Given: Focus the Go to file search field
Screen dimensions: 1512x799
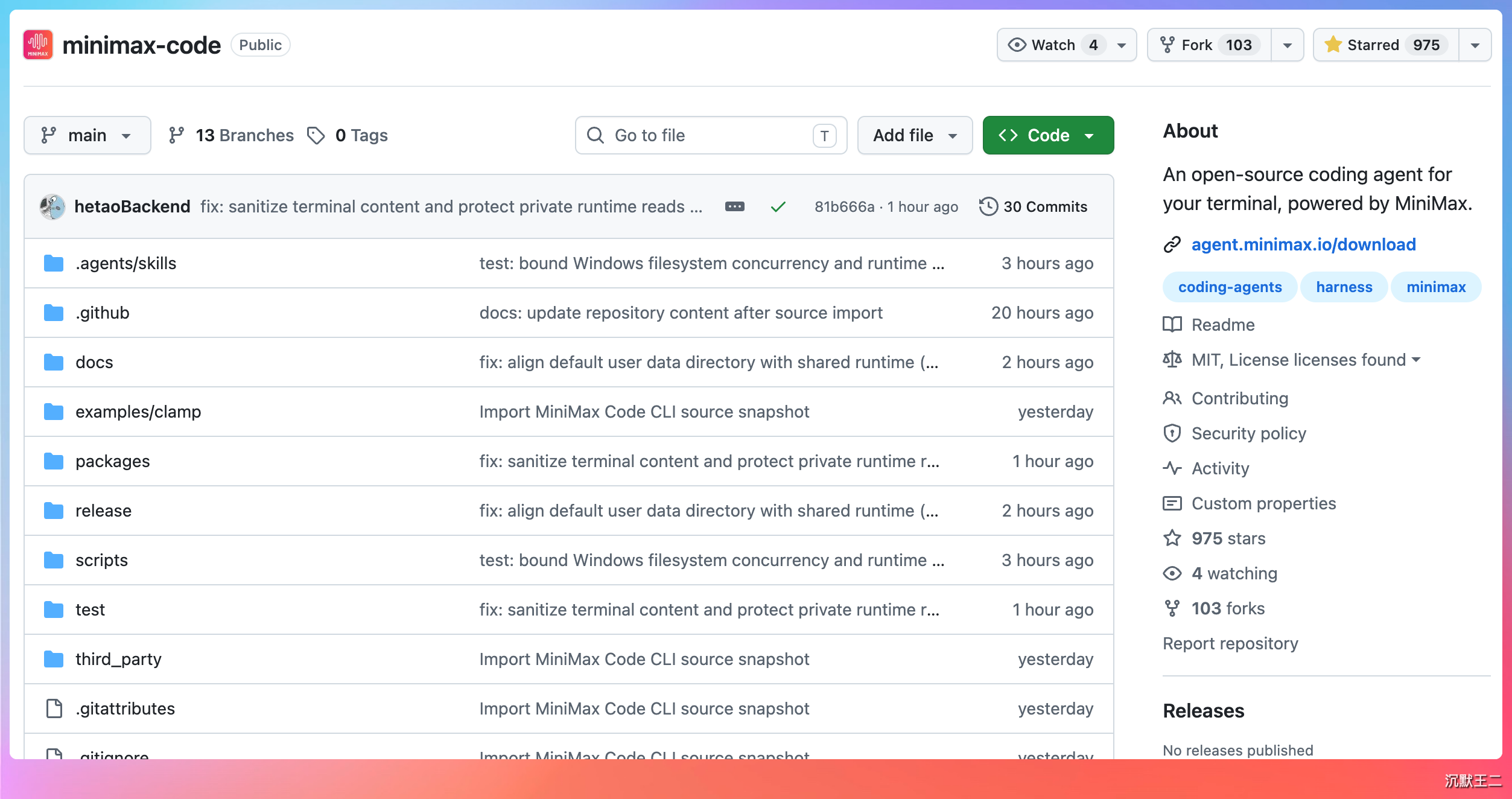Looking at the screenshot, I should pos(711,135).
